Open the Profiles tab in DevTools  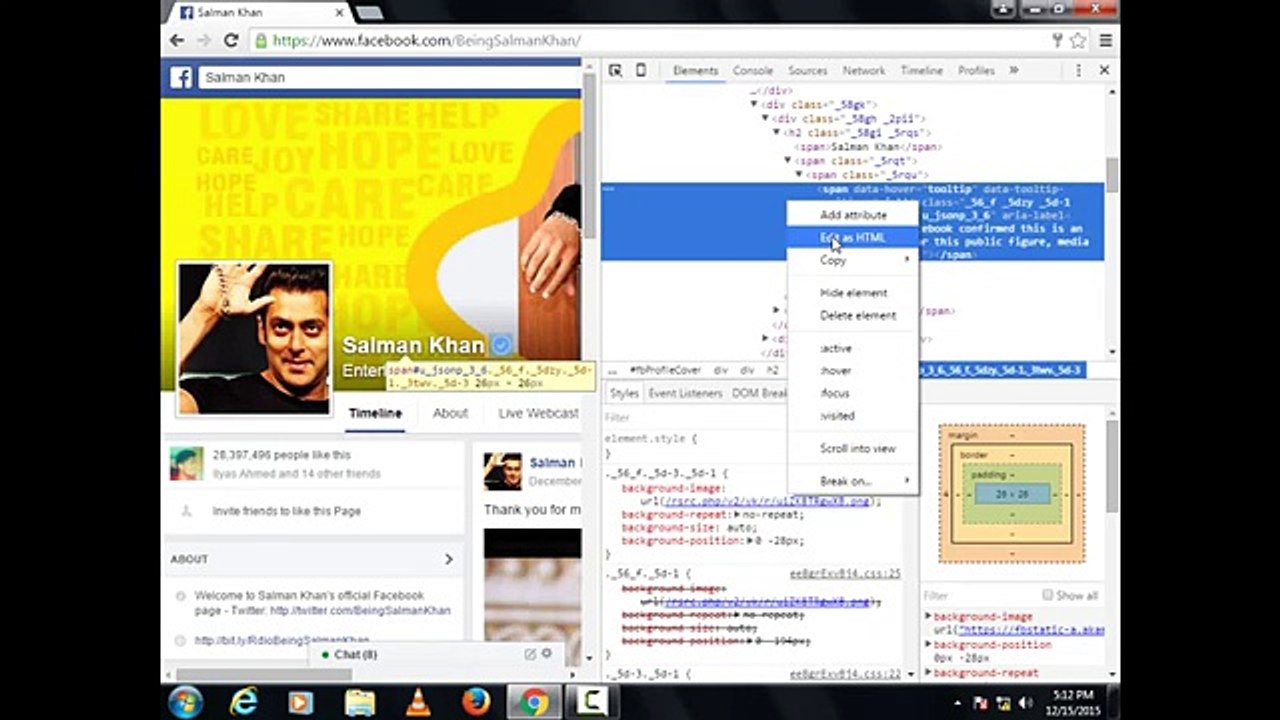[x=976, y=71]
